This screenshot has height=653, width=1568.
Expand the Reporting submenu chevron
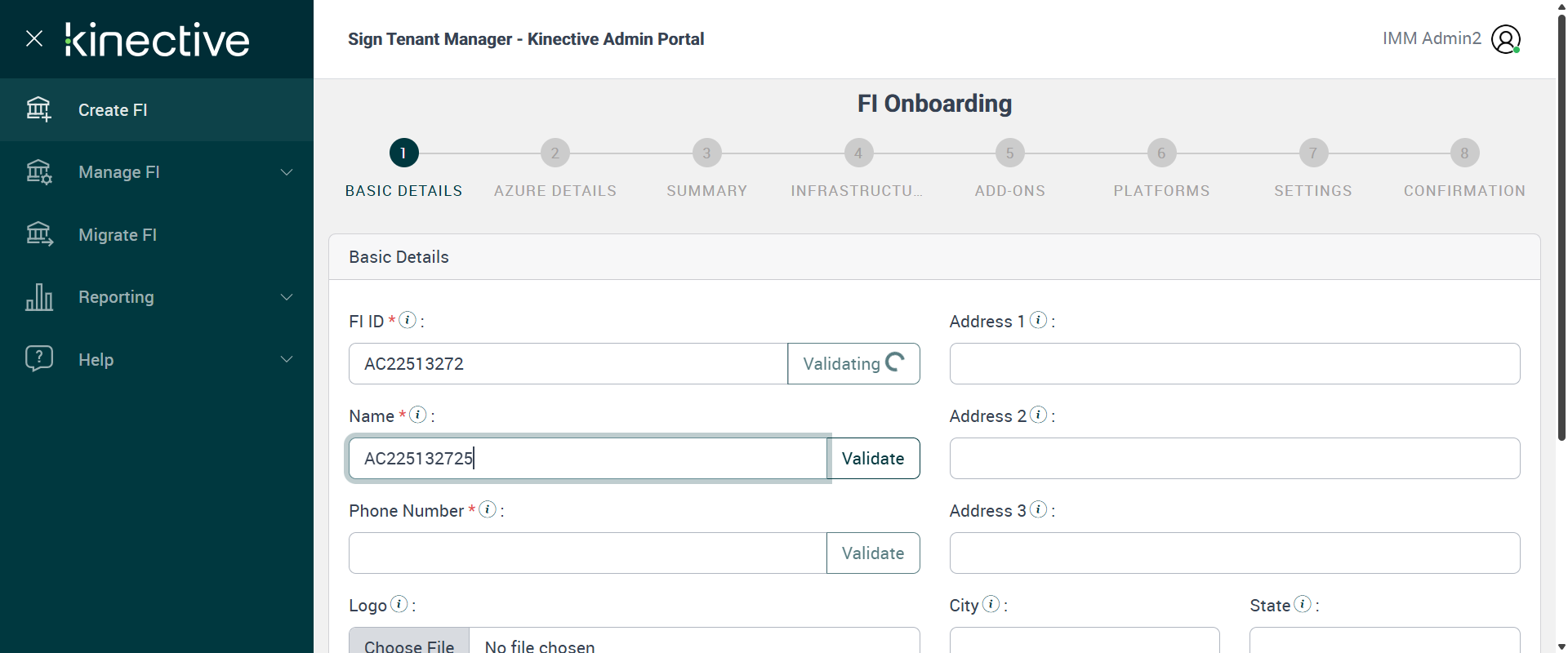pyautogui.click(x=287, y=297)
